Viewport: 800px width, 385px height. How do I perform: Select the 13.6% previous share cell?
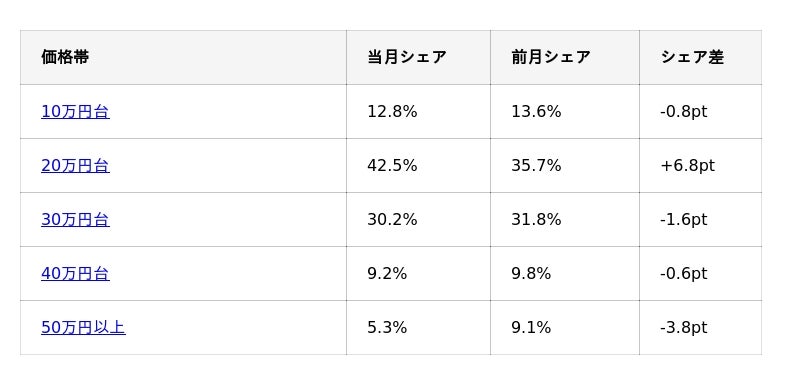click(x=565, y=112)
